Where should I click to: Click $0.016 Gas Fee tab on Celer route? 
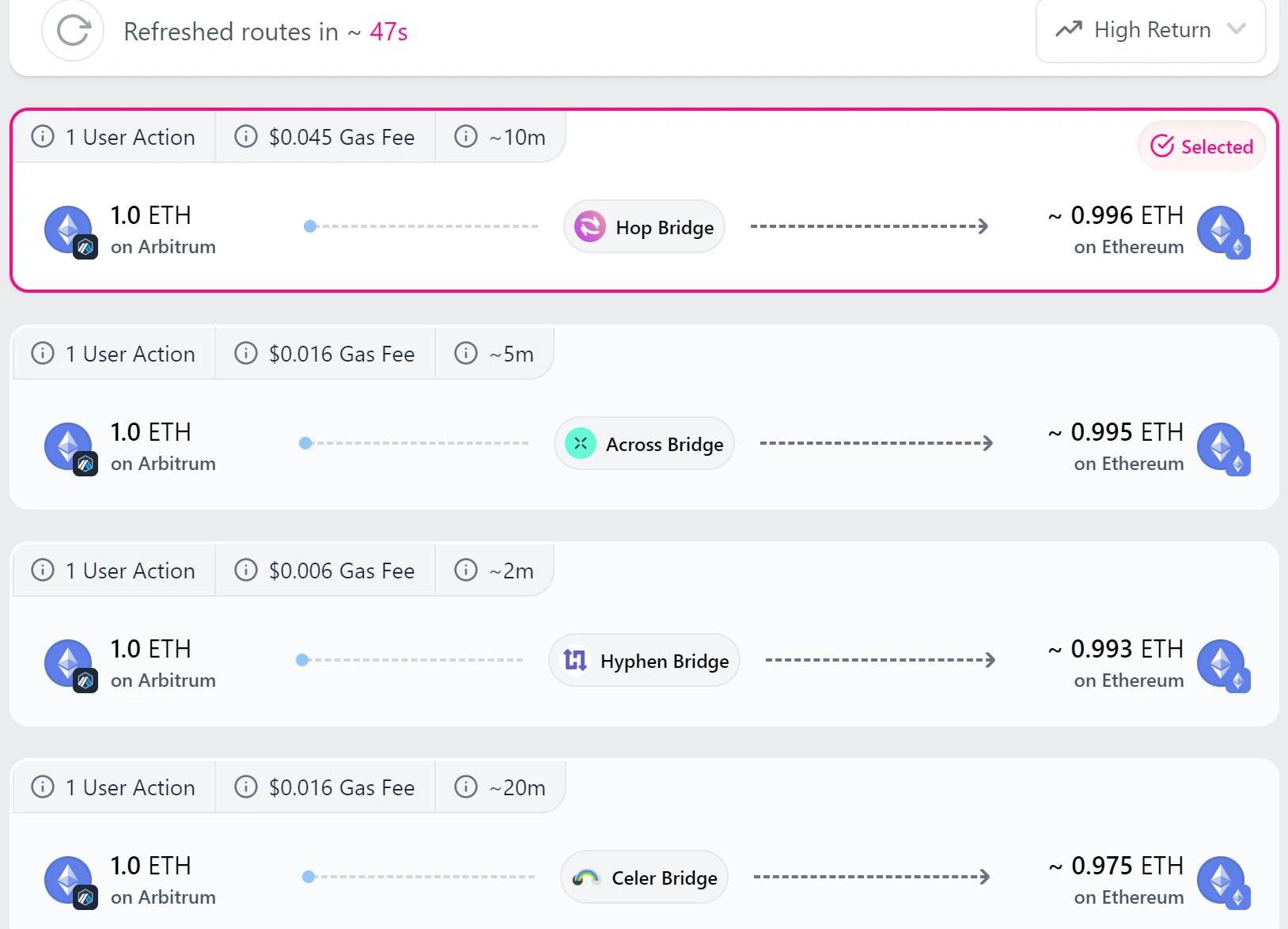(325, 787)
